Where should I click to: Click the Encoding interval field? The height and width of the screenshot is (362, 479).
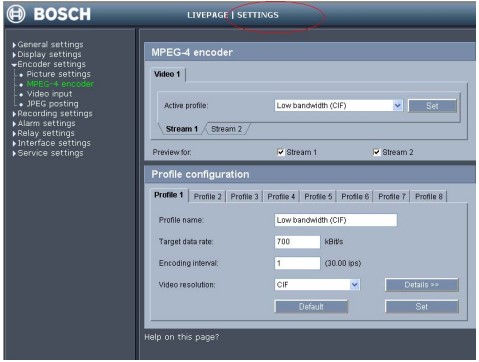(x=297, y=263)
